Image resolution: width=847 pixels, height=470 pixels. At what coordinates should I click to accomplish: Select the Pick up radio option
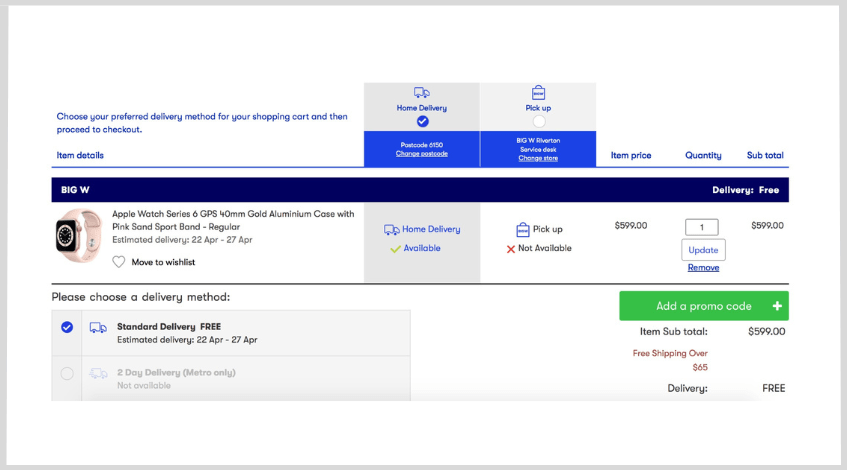coord(539,122)
